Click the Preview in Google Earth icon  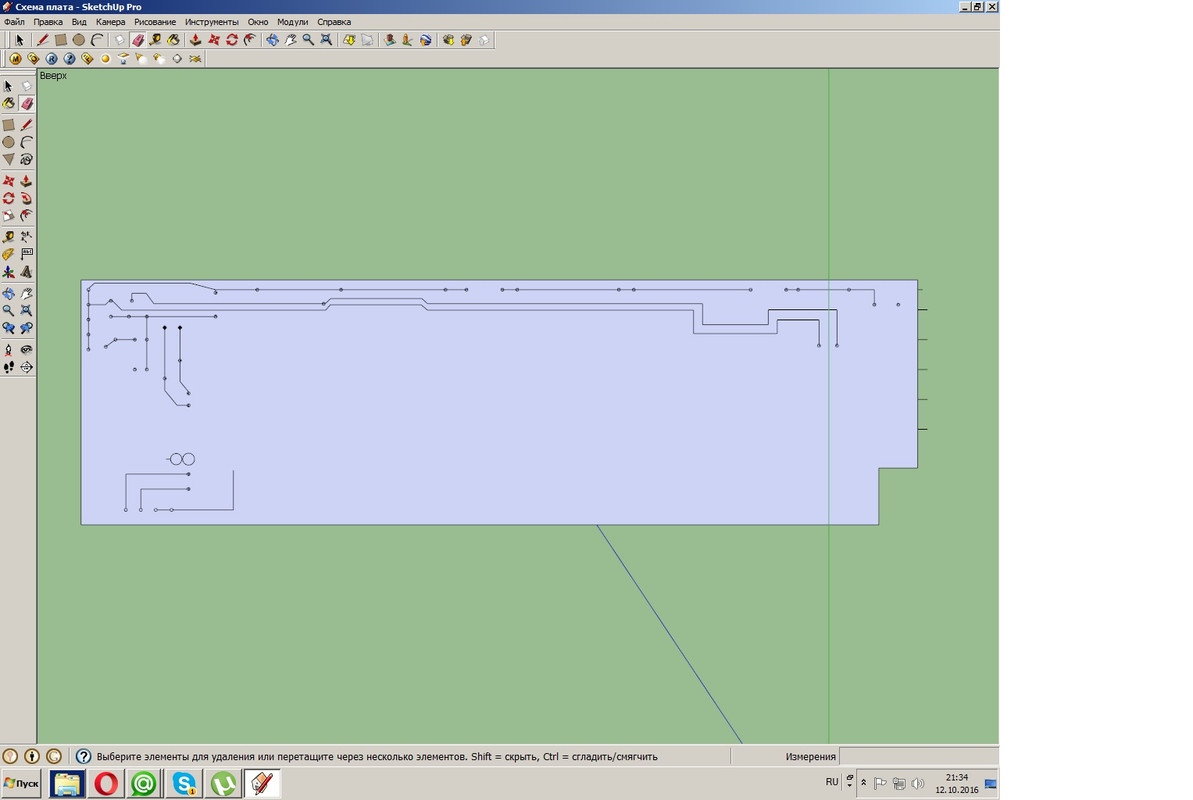tap(426, 40)
